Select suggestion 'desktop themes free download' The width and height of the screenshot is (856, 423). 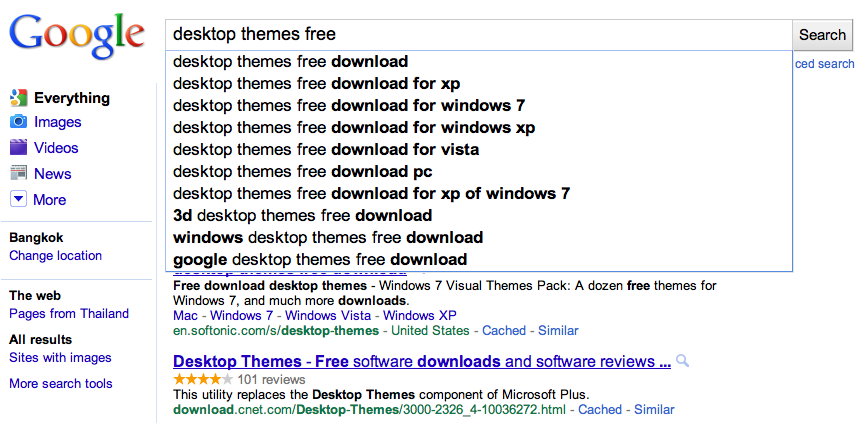[x=479, y=62]
